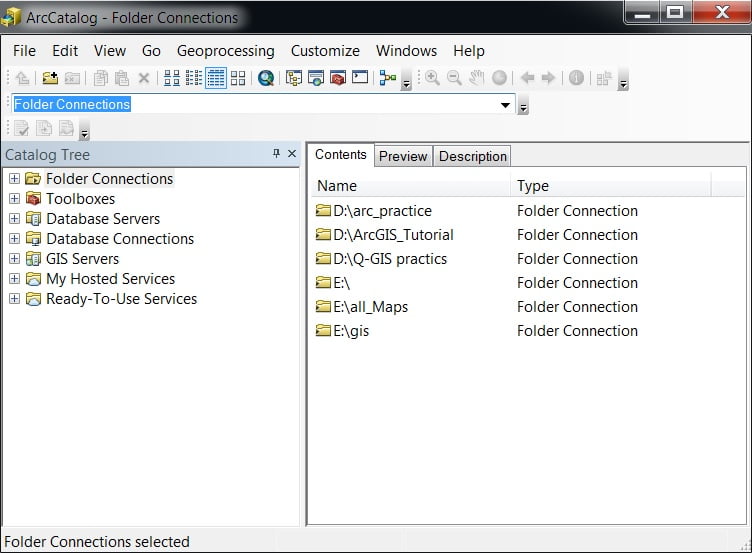
Task: Sort by Name column header
Action: pyautogui.click(x=411, y=186)
